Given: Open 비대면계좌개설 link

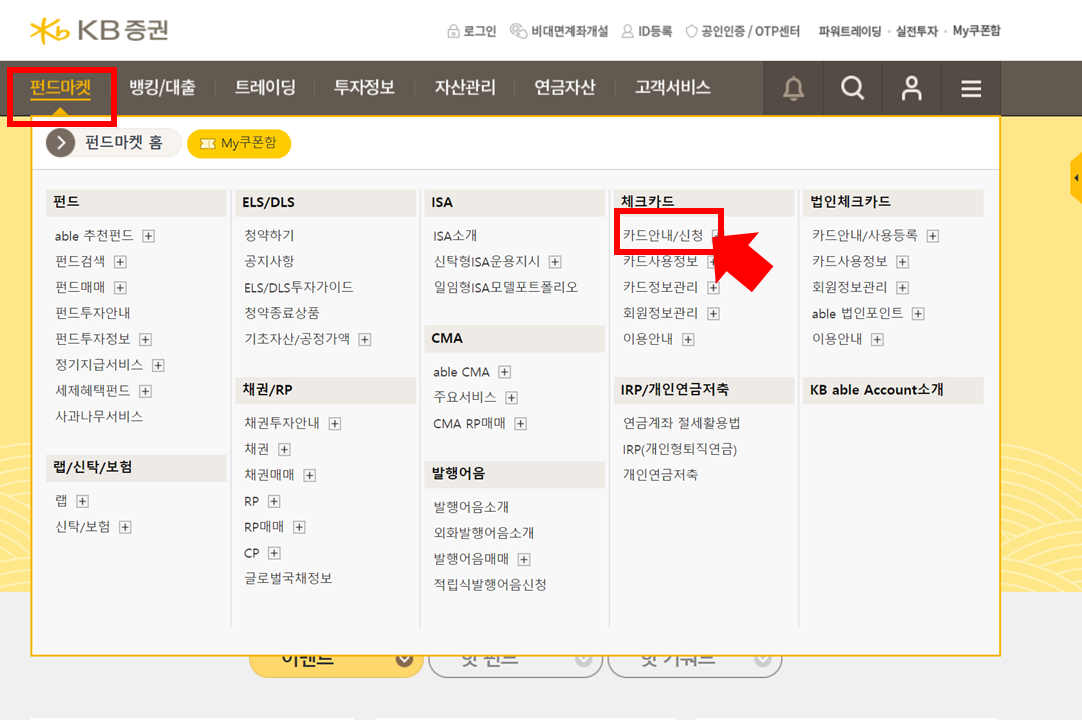Looking at the screenshot, I should pyautogui.click(x=560, y=31).
